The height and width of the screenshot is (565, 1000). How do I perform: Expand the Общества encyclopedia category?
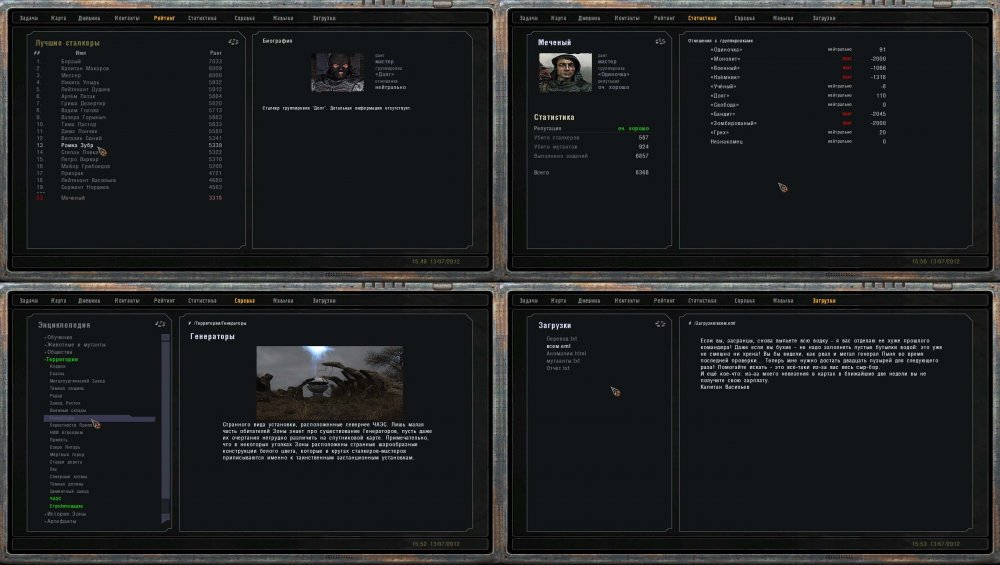coord(58,352)
